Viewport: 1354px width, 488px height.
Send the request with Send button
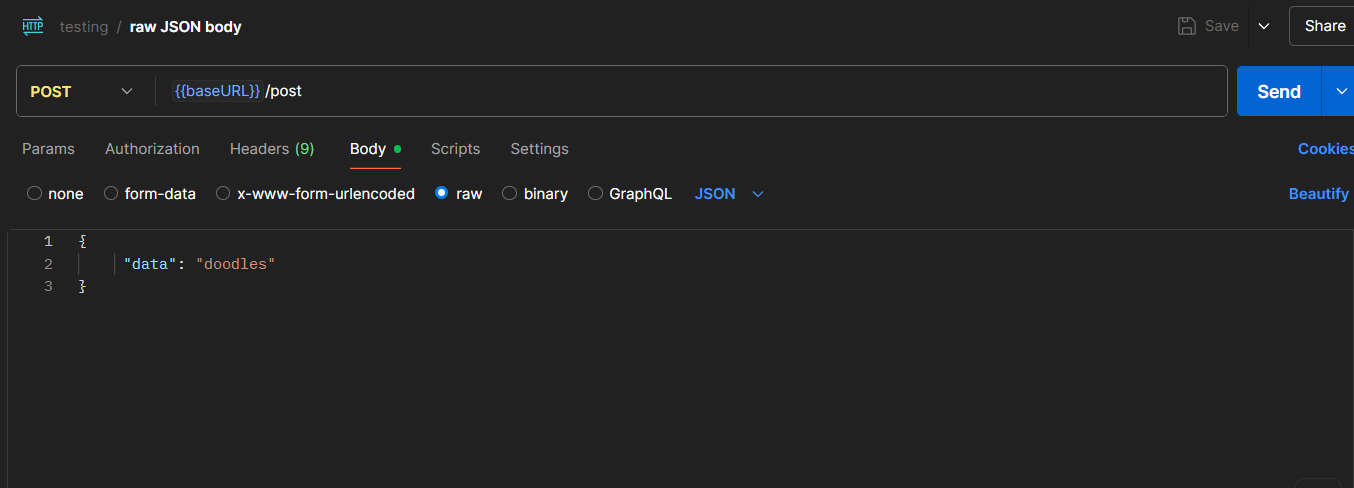(x=1279, y=91)
